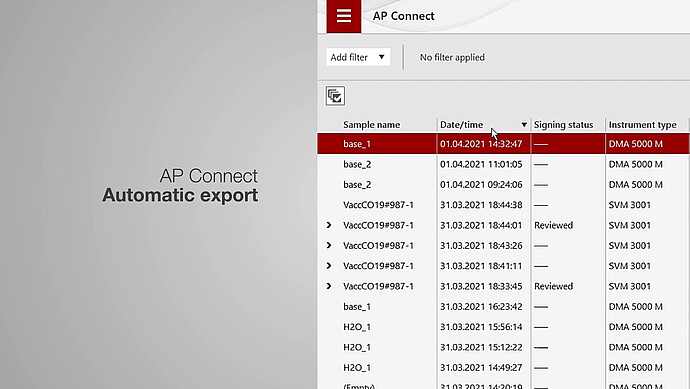Viewport: 690px width, 389px height.
Task: Expand VaccCO19#987-1 row at 18:41:11
Action: coord(329,266)
